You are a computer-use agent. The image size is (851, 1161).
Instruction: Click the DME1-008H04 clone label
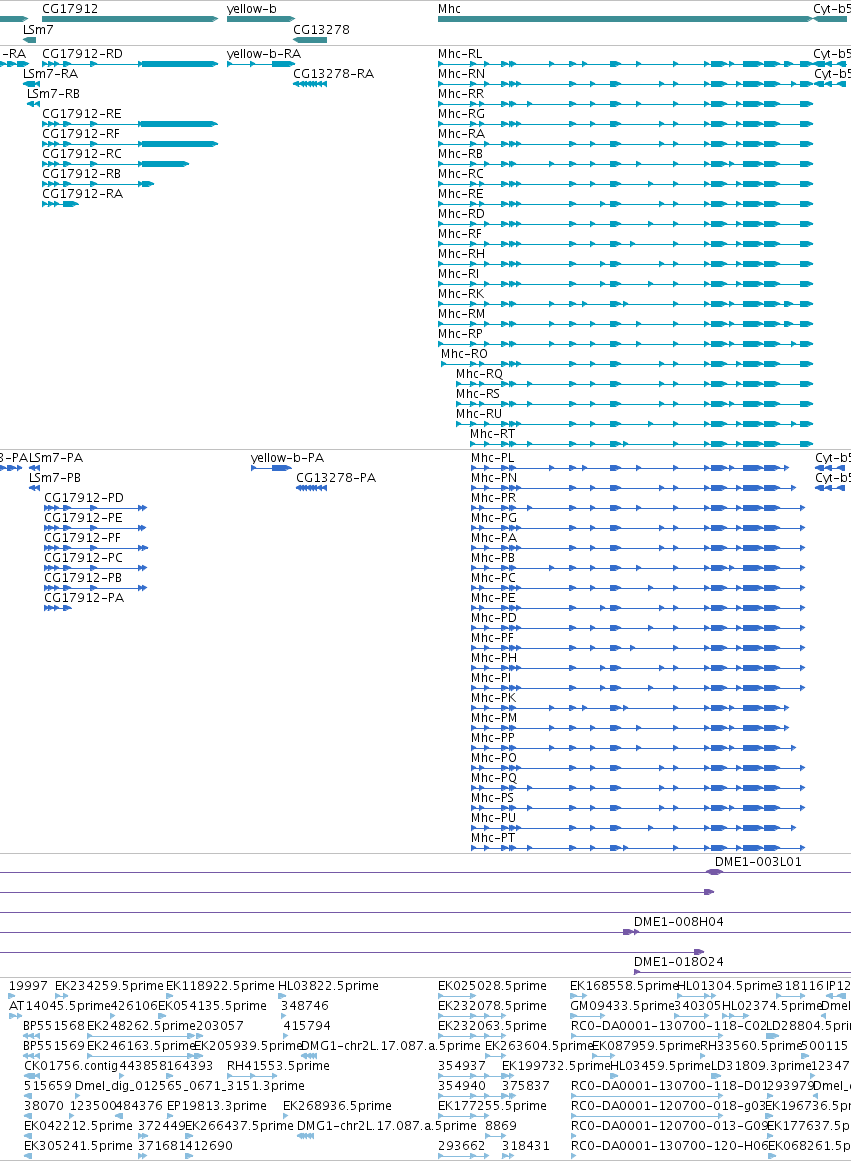click(678, 923)
